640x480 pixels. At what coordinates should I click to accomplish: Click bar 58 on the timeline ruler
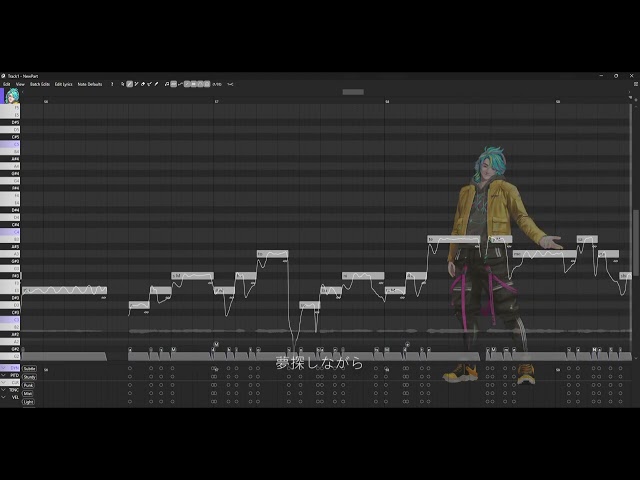pos(387,101)
